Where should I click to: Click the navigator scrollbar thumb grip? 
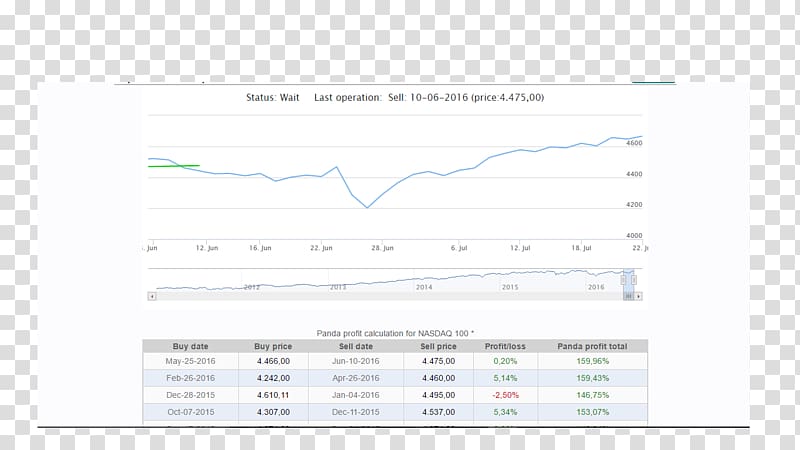pos(628,296)
